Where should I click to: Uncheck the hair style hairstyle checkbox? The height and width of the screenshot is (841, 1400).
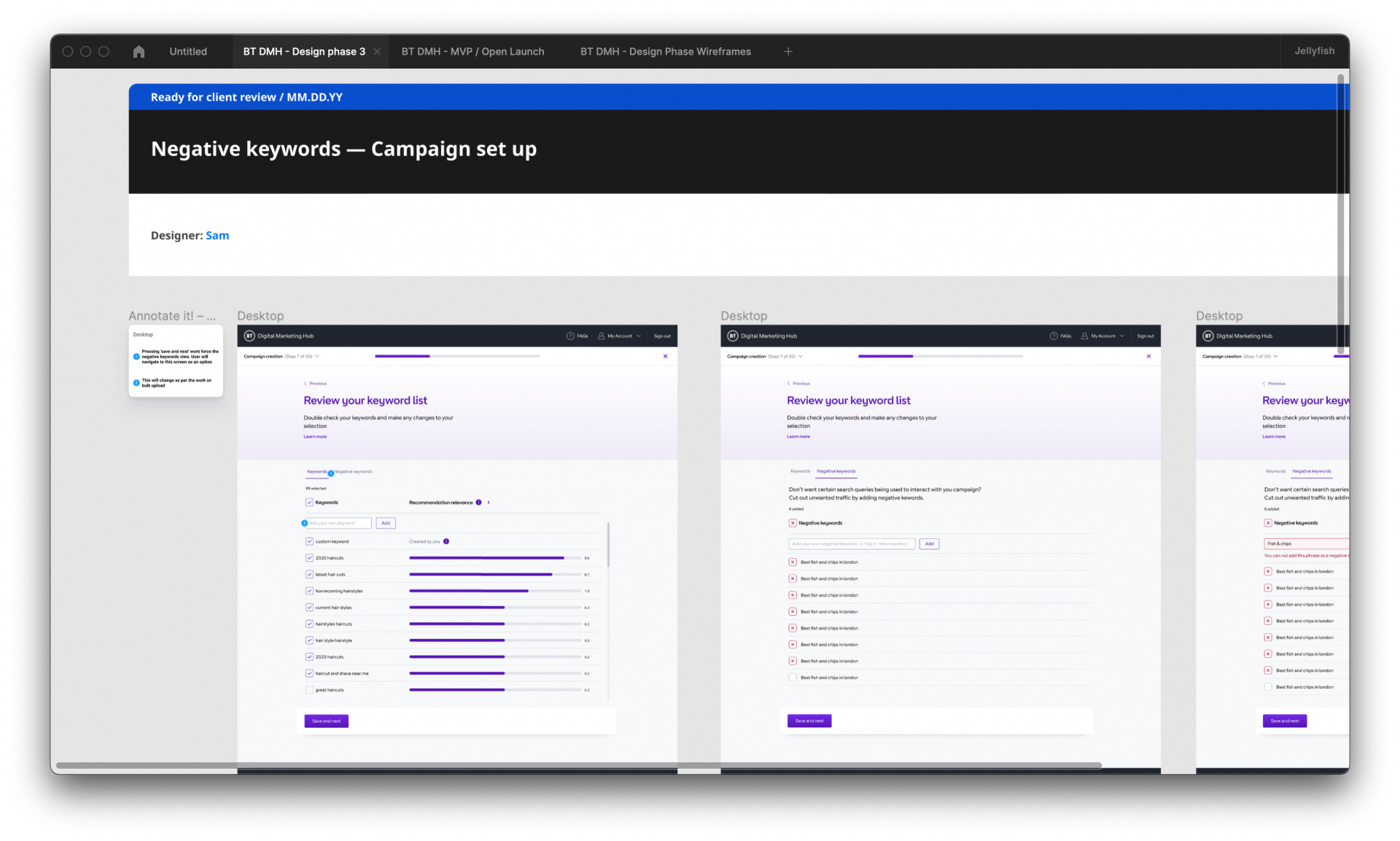(x=309, y=640)
